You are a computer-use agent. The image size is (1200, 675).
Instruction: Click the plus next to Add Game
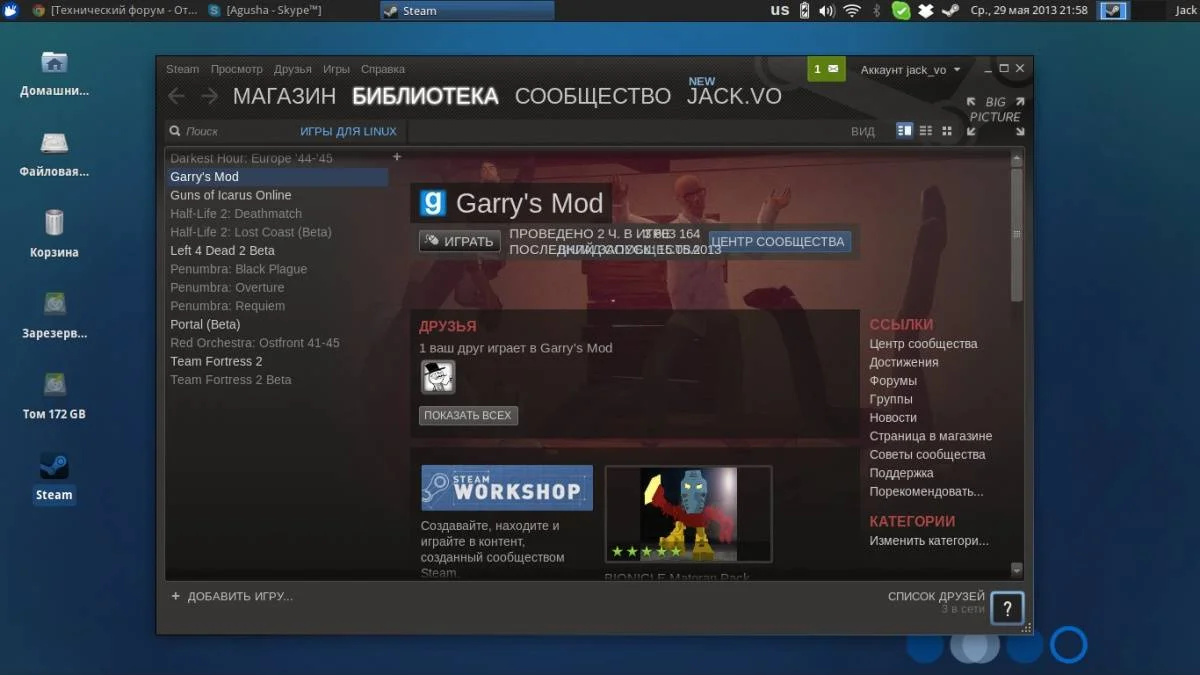176,596
